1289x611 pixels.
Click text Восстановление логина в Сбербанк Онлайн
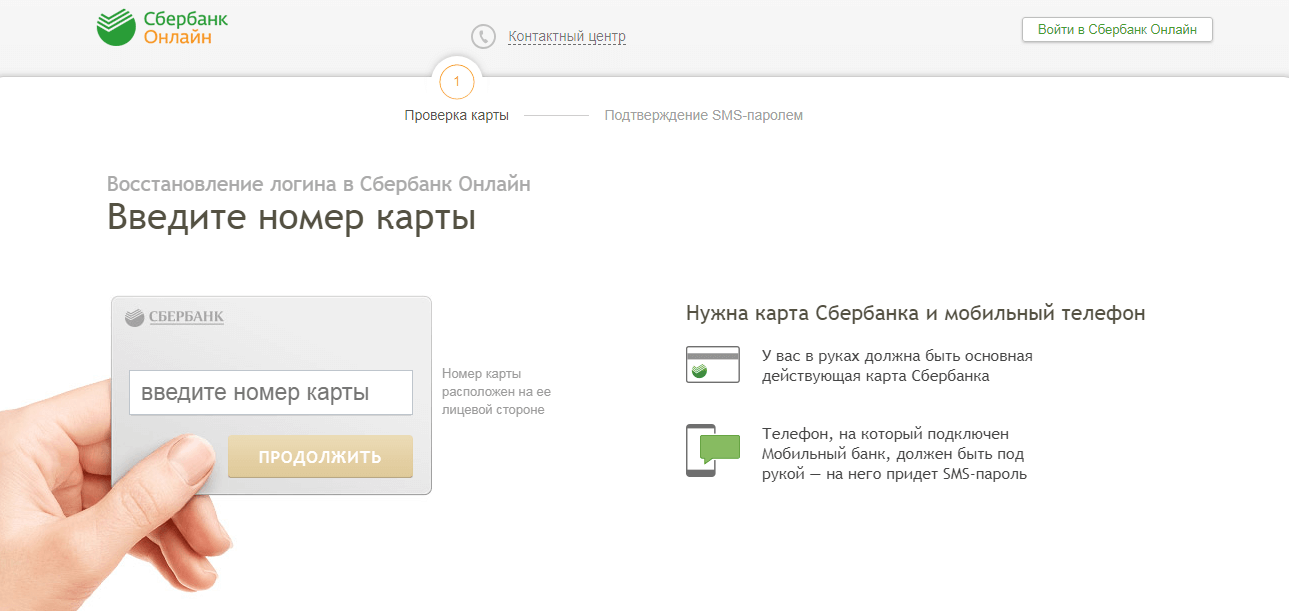[x=319, y=184]
